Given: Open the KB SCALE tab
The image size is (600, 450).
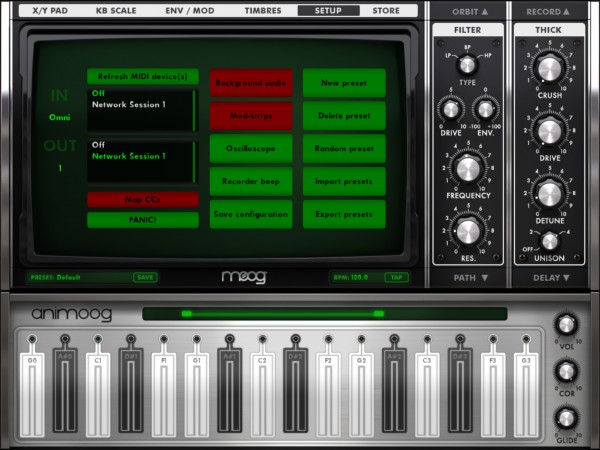Looking at the screenshot, I should click(116, 10).
